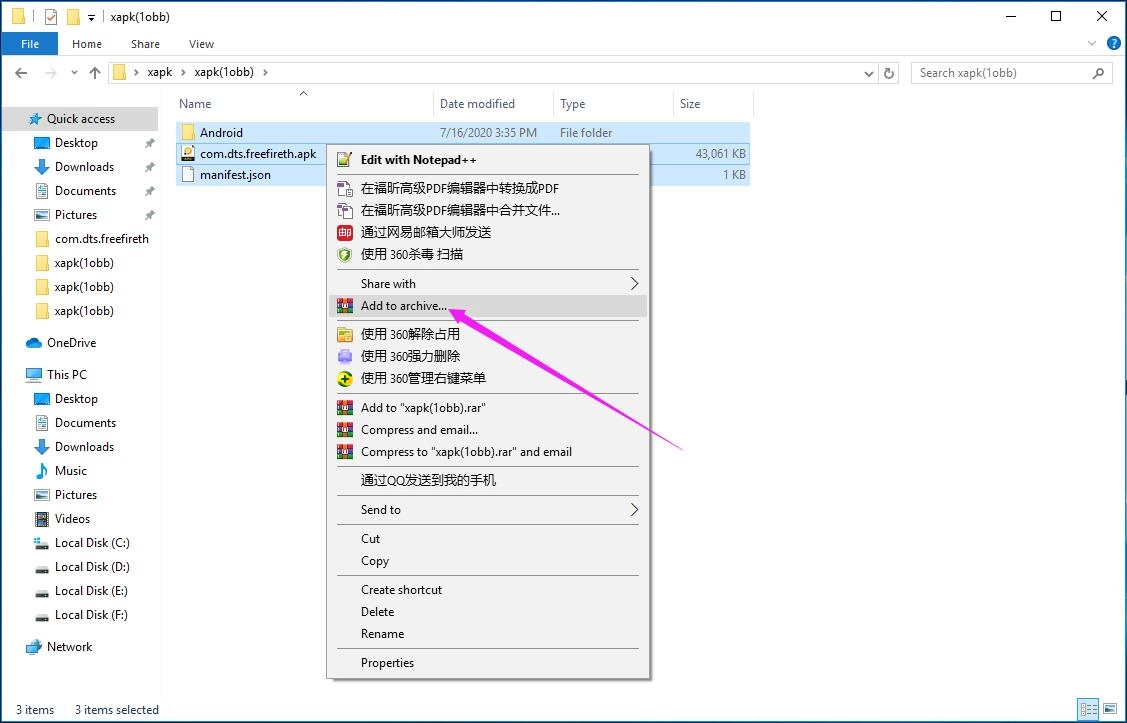Switch to the View ribbon tab
1127x723 pixels.
point(201,44)
